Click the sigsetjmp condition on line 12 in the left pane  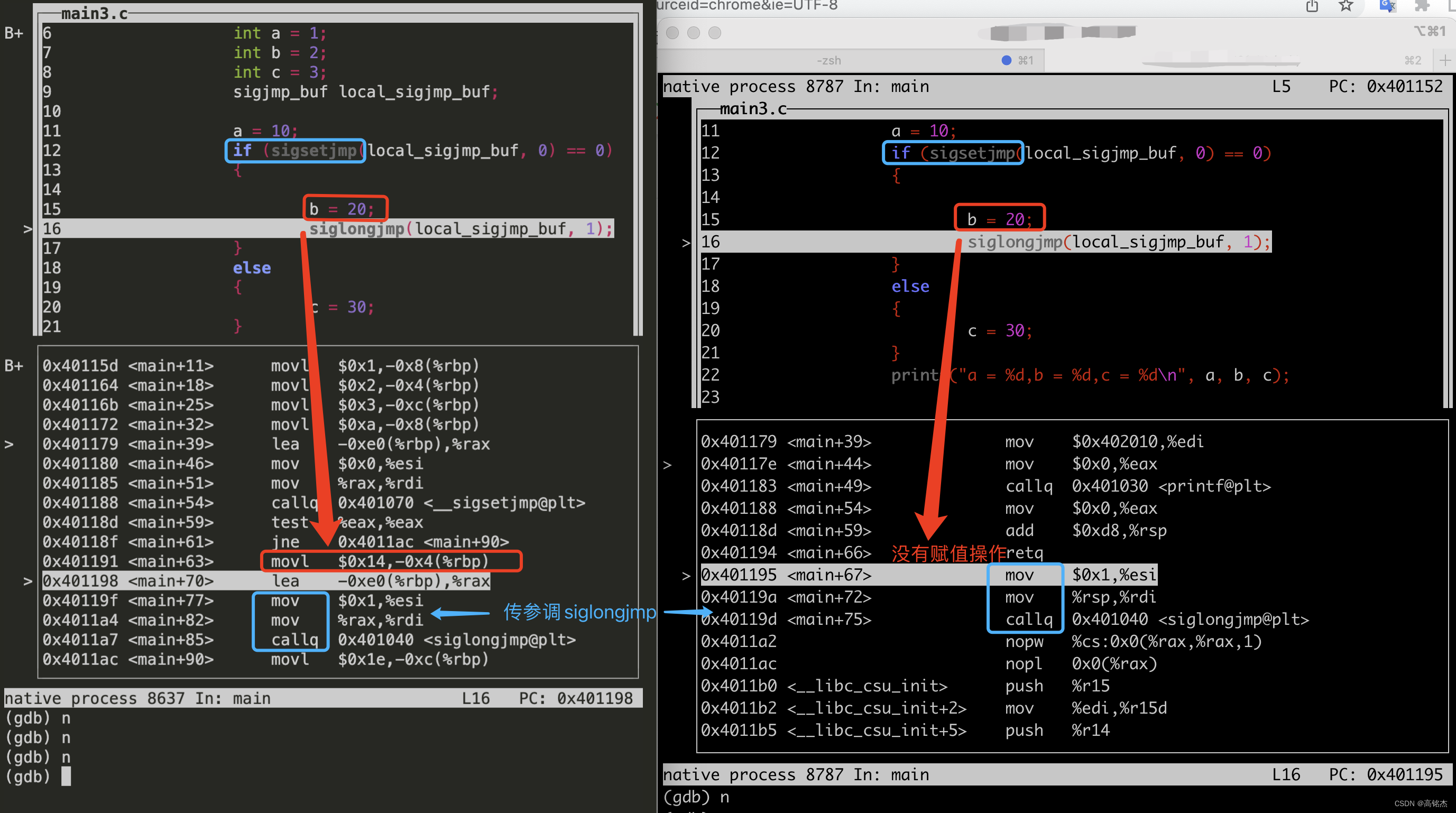coord(423,150)
